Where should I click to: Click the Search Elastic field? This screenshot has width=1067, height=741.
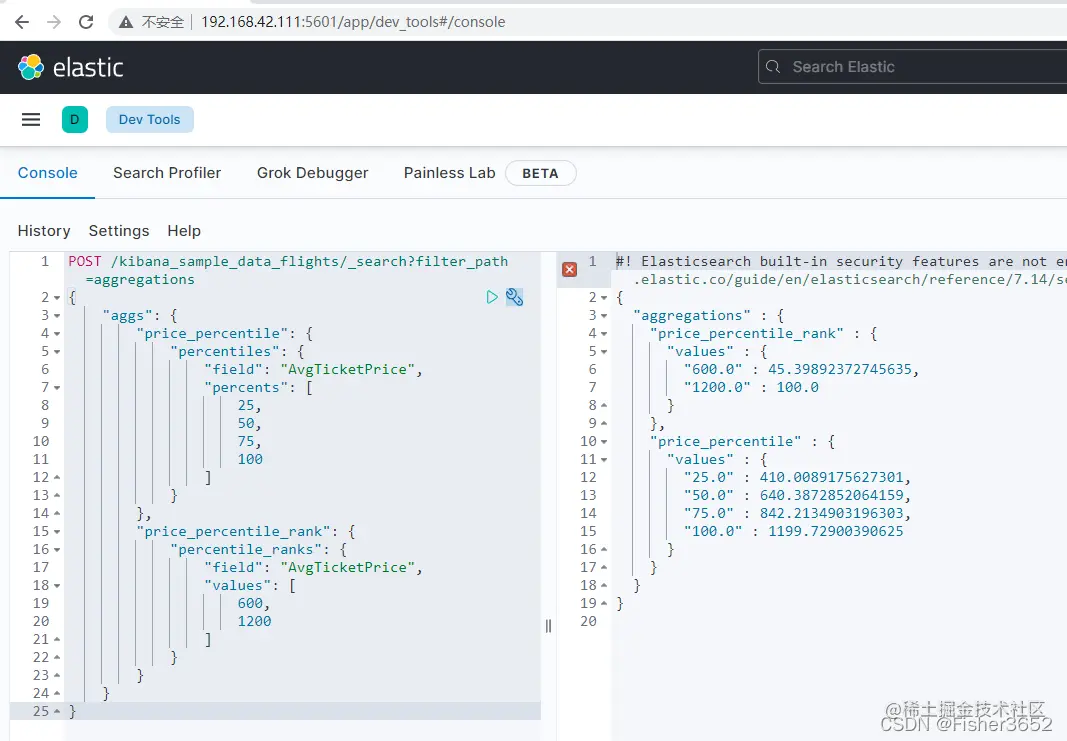coord(912,67)
